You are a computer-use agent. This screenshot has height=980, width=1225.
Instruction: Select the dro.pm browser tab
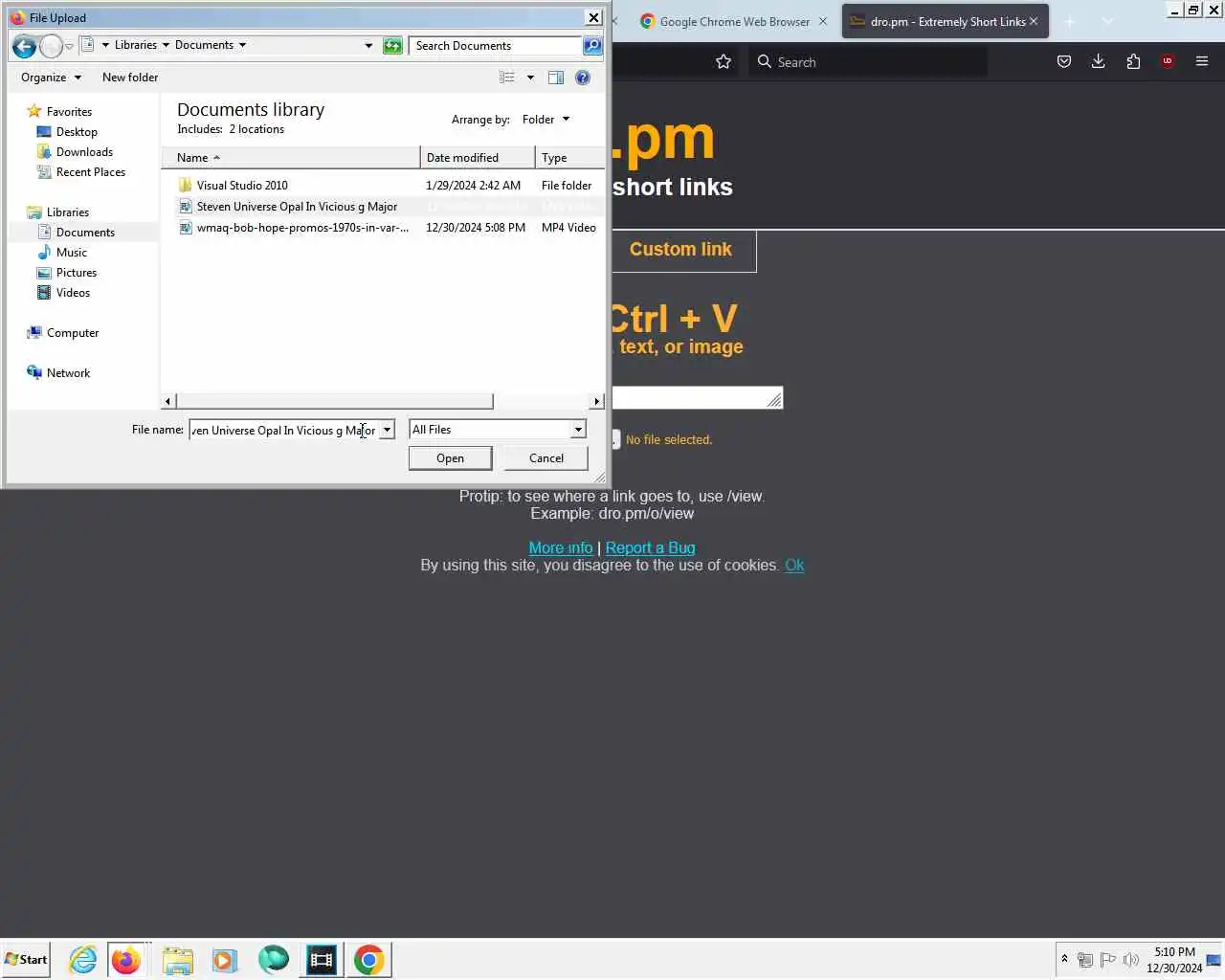(946, 21)
